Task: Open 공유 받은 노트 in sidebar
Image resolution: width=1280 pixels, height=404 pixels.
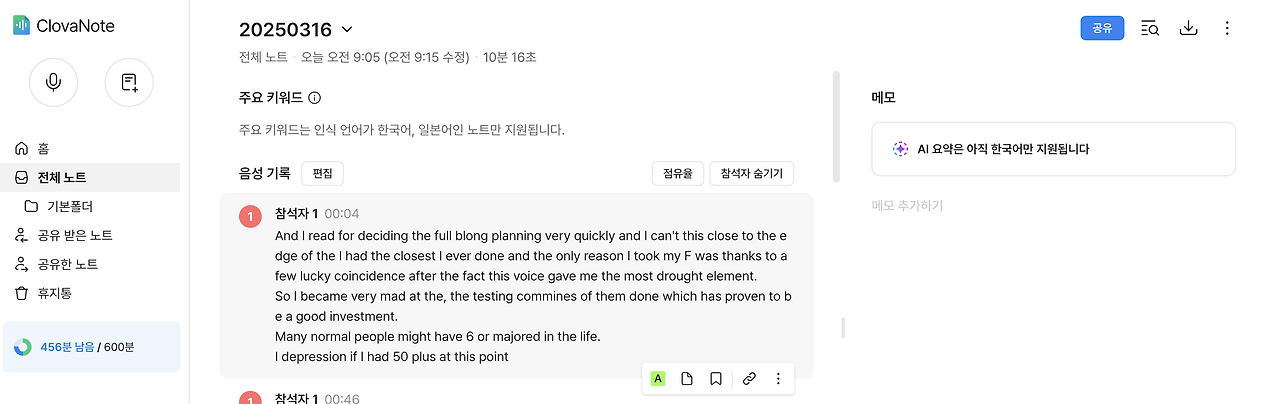Action: pos(74,235)
